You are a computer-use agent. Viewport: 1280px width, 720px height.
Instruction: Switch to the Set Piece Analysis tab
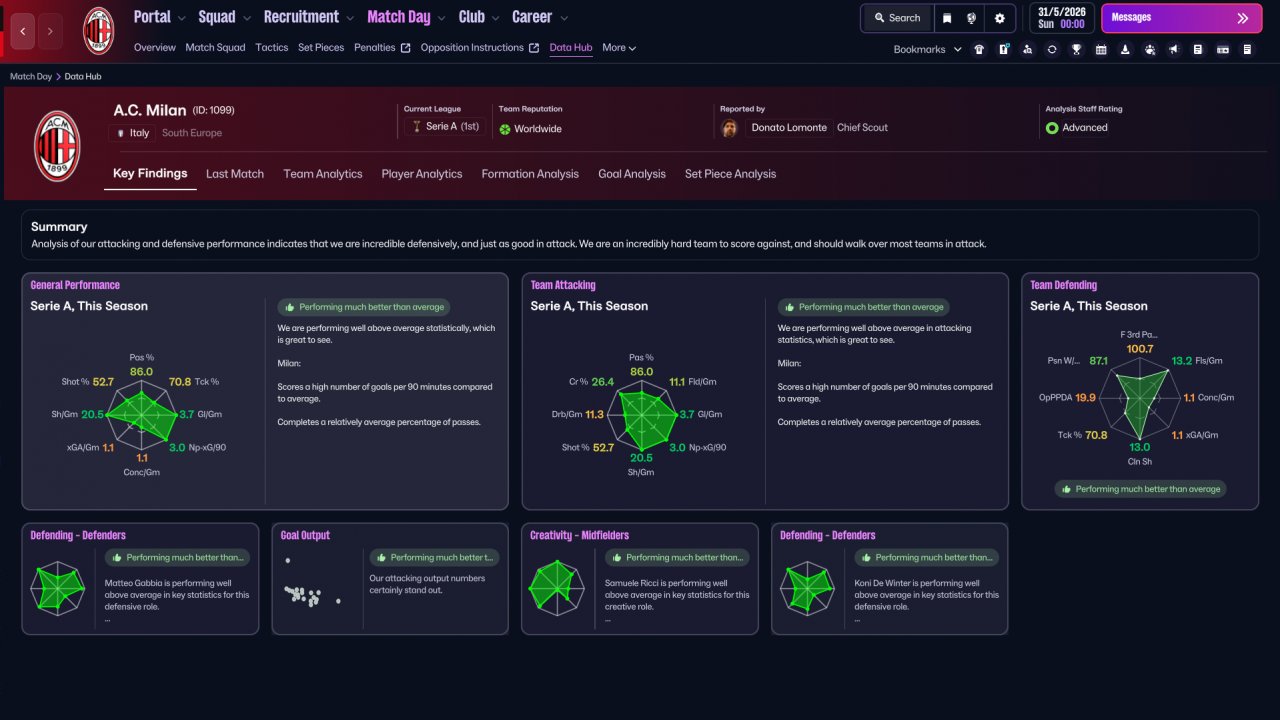click(730, 174)
